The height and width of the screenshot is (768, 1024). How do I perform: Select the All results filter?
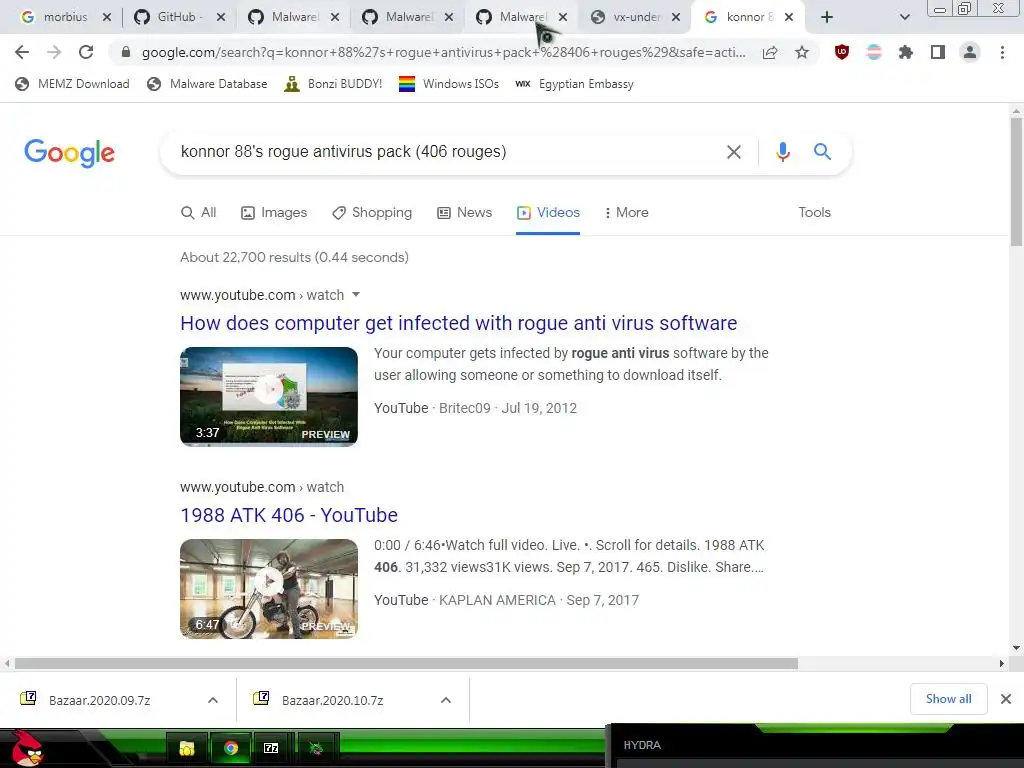[x=199, y=212]
